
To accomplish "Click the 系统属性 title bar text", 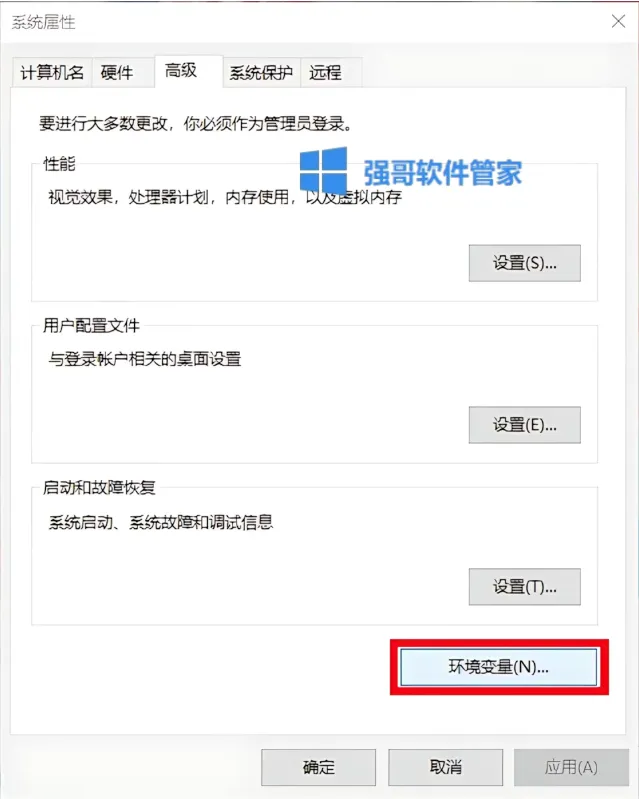I will 43,22.
